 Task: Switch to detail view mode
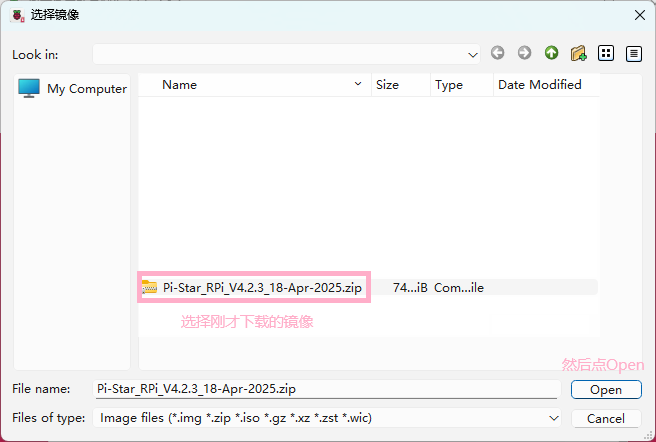[x=633, y=53]
